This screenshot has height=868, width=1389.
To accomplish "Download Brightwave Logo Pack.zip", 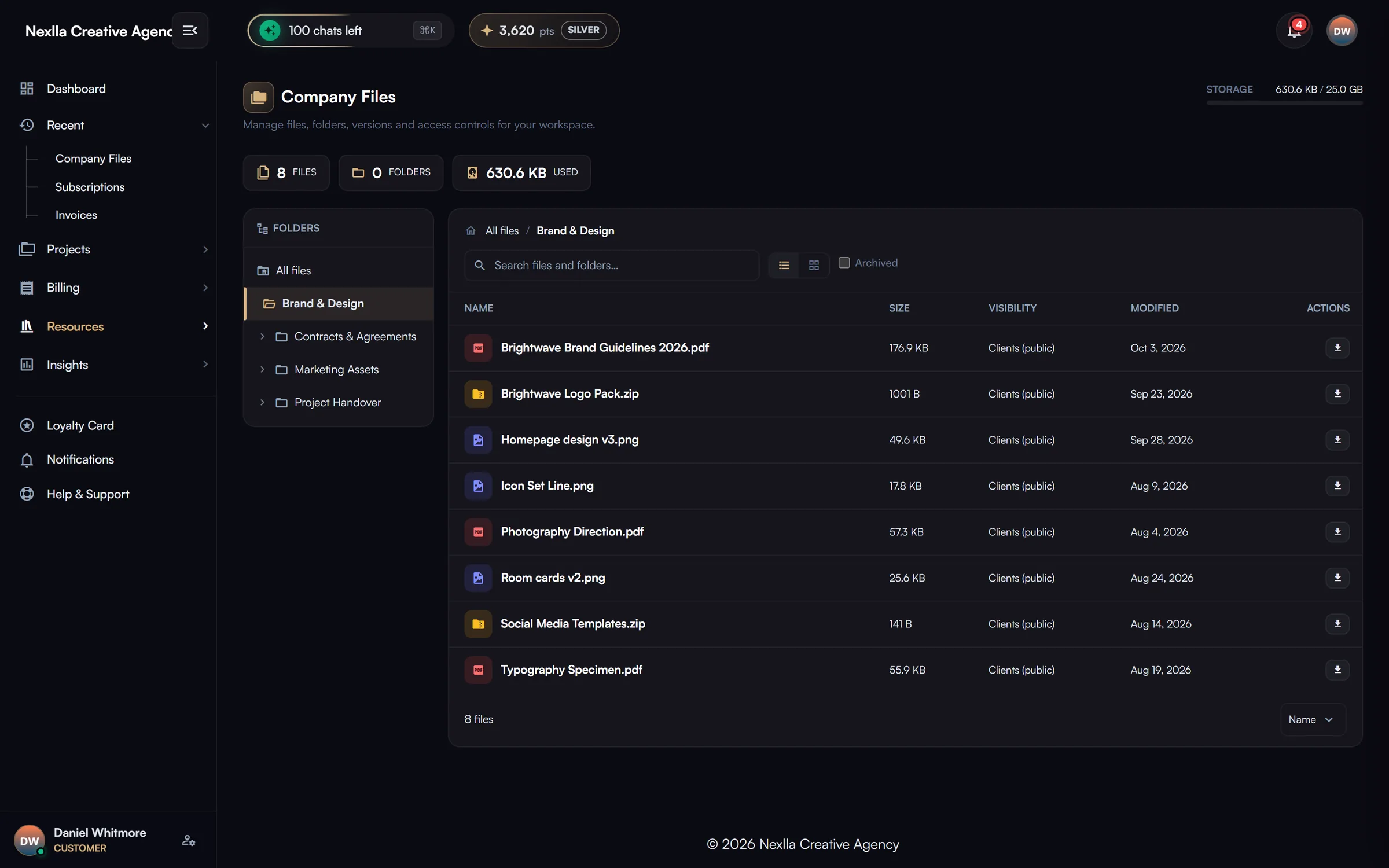I will [x=1337, y=394].
